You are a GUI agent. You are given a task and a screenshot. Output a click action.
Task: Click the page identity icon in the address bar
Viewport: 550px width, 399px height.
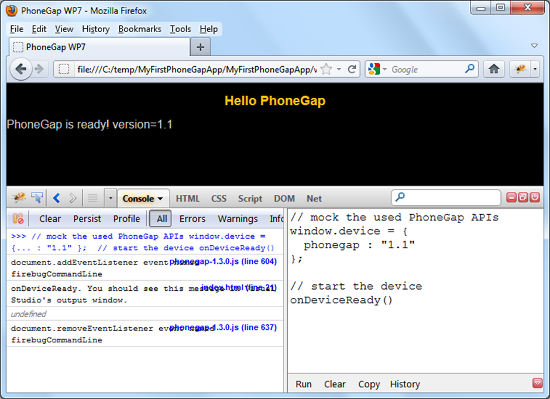coord(64,69)
